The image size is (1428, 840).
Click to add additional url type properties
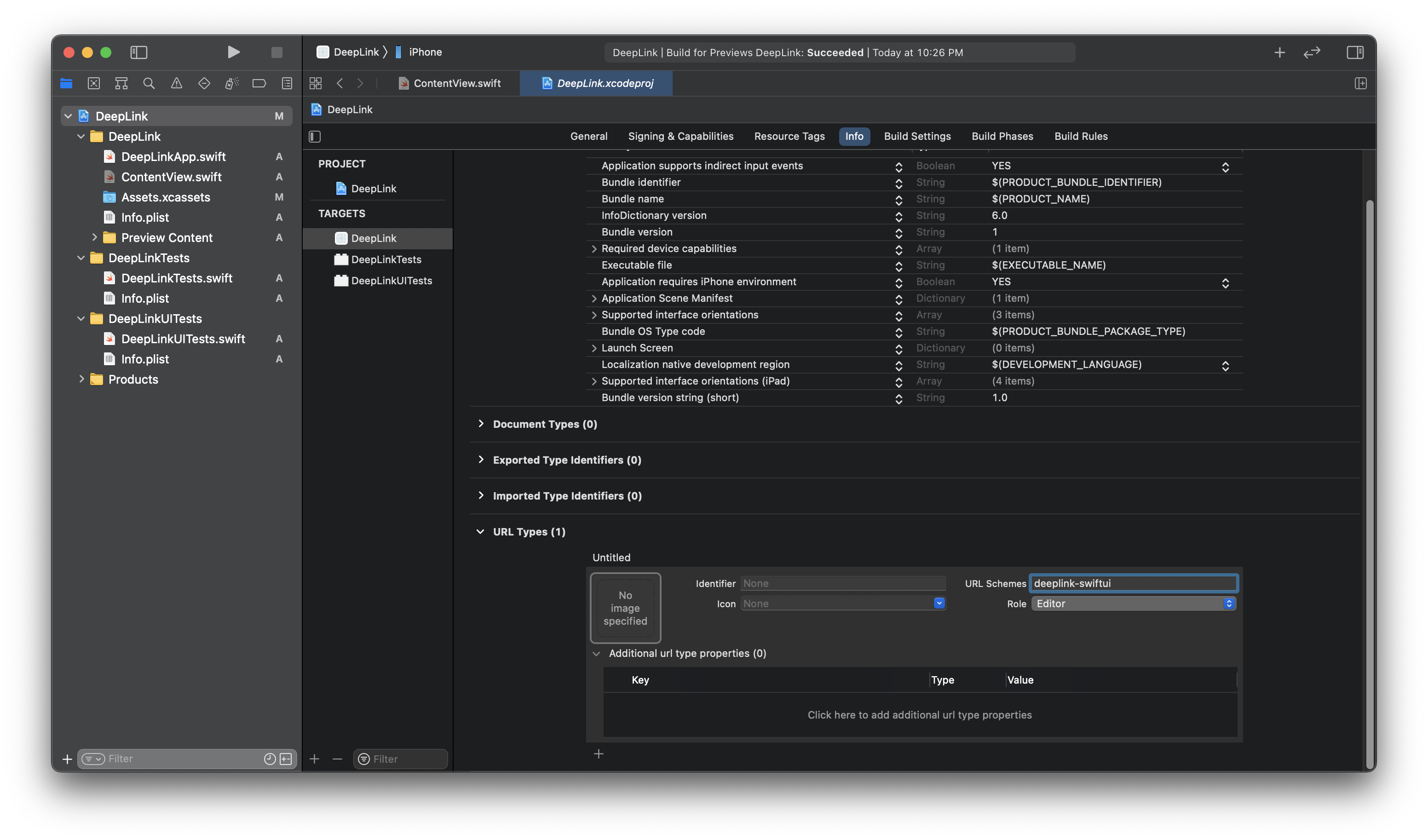(x=919, y=715)
